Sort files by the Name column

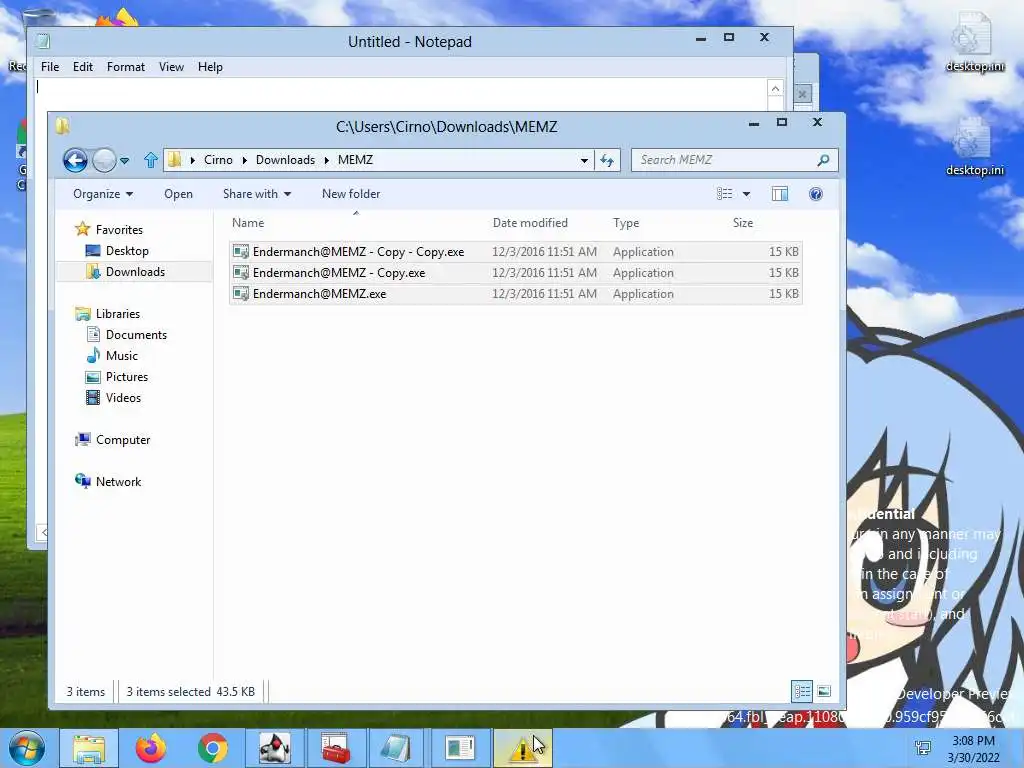click(x=248, y=223)
